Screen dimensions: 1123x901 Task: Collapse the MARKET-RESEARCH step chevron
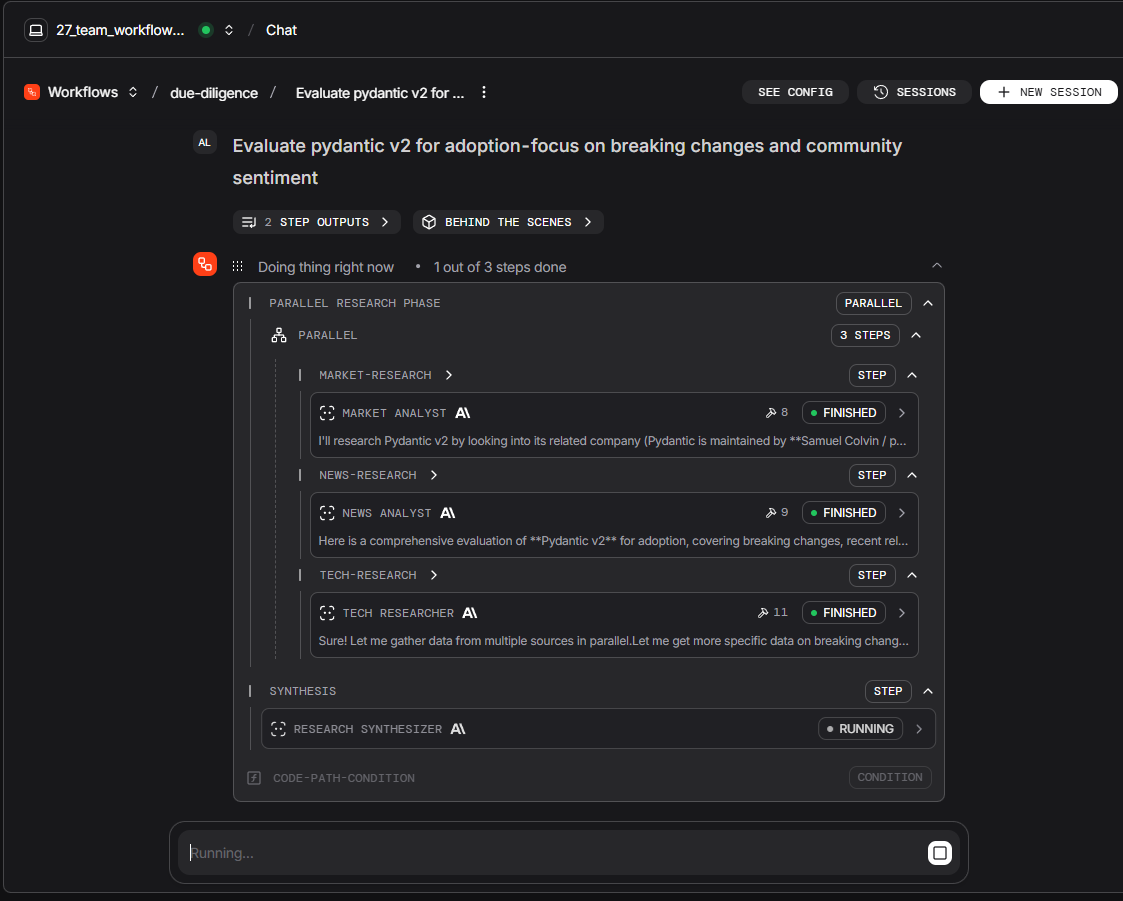912,375
